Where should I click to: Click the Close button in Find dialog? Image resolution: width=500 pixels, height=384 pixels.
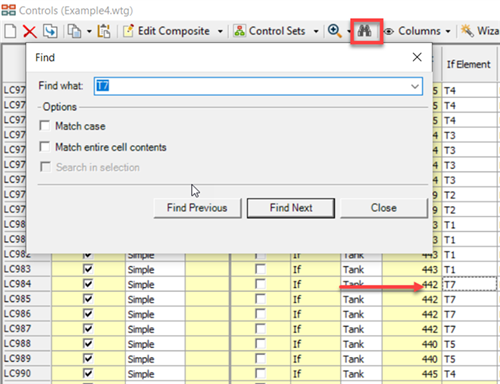click(384, 208)
